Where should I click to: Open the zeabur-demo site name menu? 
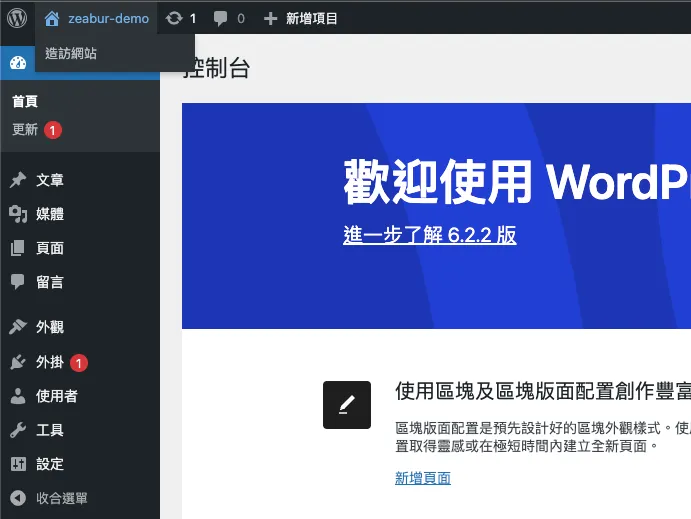click(x=108, y=19)
